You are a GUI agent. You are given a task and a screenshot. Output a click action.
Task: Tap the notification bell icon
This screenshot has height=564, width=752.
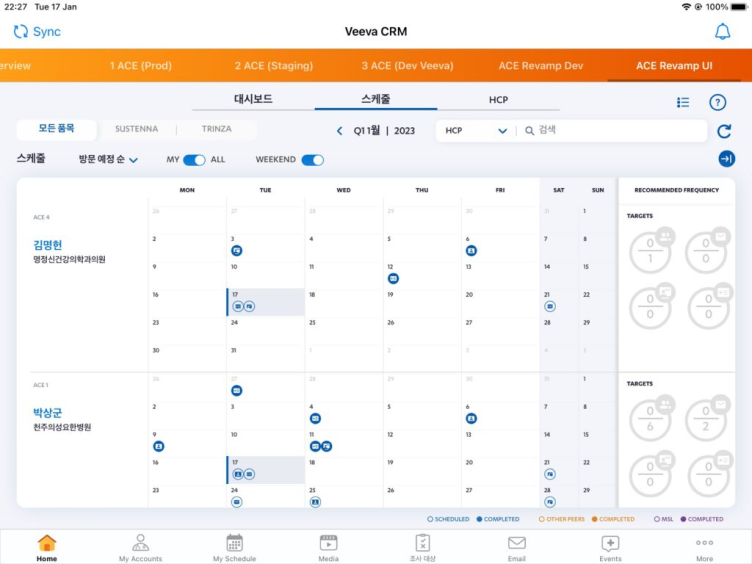[x=722, y=32]
